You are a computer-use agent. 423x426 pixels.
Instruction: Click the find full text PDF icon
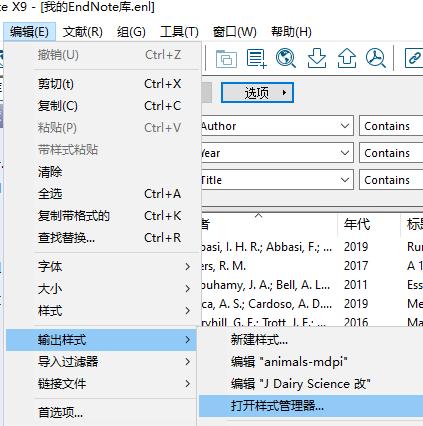tap(376, 59)
